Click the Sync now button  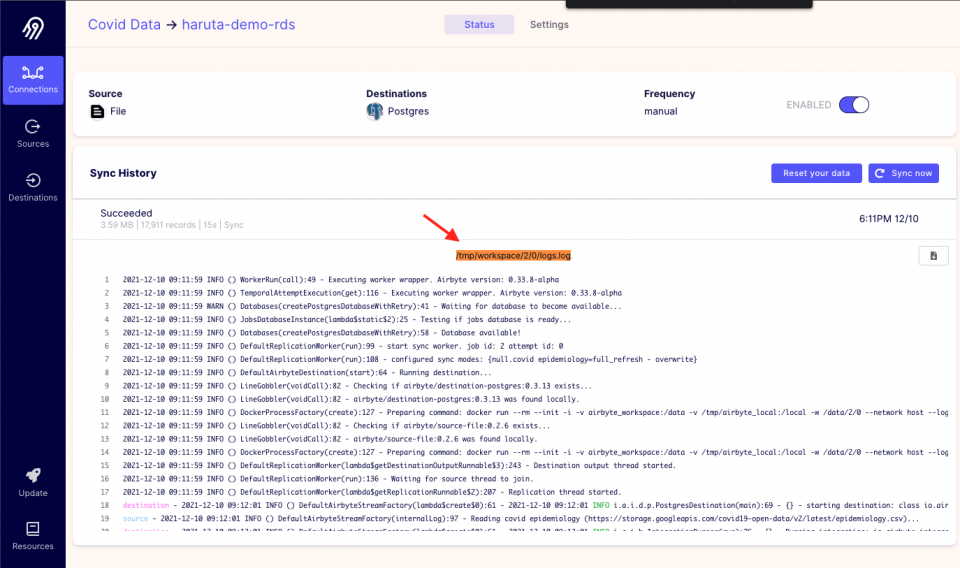coord(904,173)
